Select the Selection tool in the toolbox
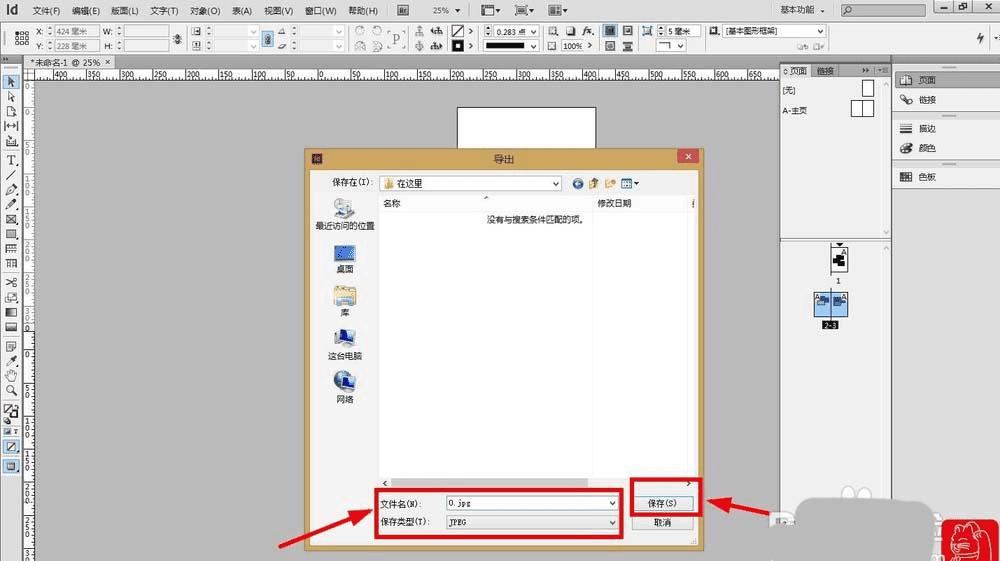The width and height of the screenshot is (1000, 561). pos(11,82)
